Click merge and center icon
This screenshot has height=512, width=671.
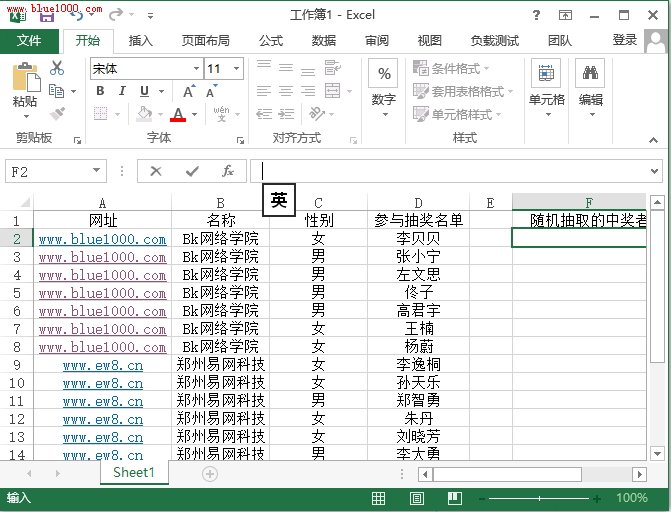pyautogui.click(x=333, y=91)
